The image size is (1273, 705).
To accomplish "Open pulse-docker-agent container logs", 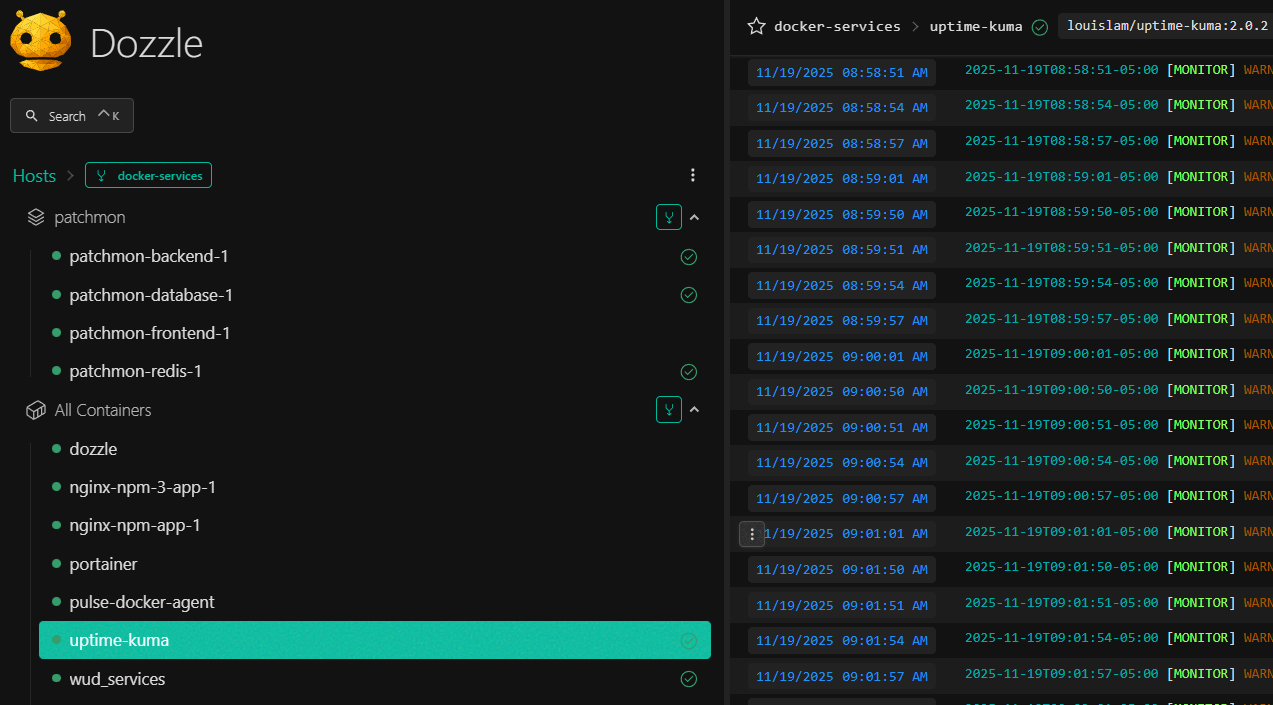I will coord(142,603).
